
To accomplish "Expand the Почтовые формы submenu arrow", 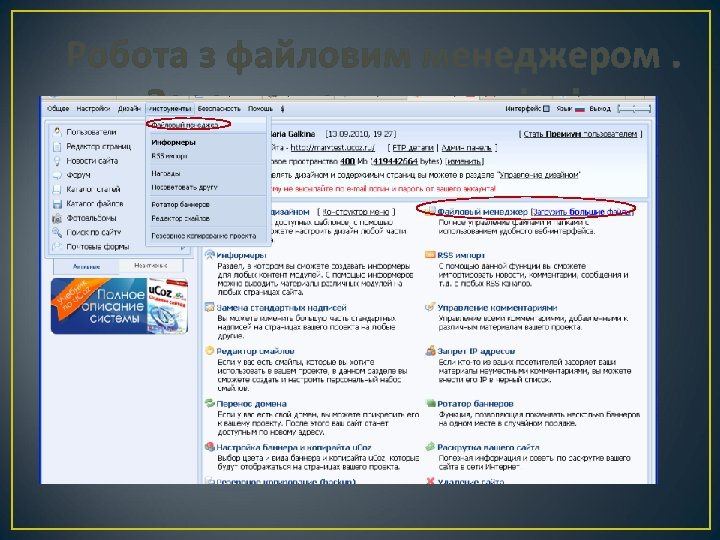I will (183, 247).
